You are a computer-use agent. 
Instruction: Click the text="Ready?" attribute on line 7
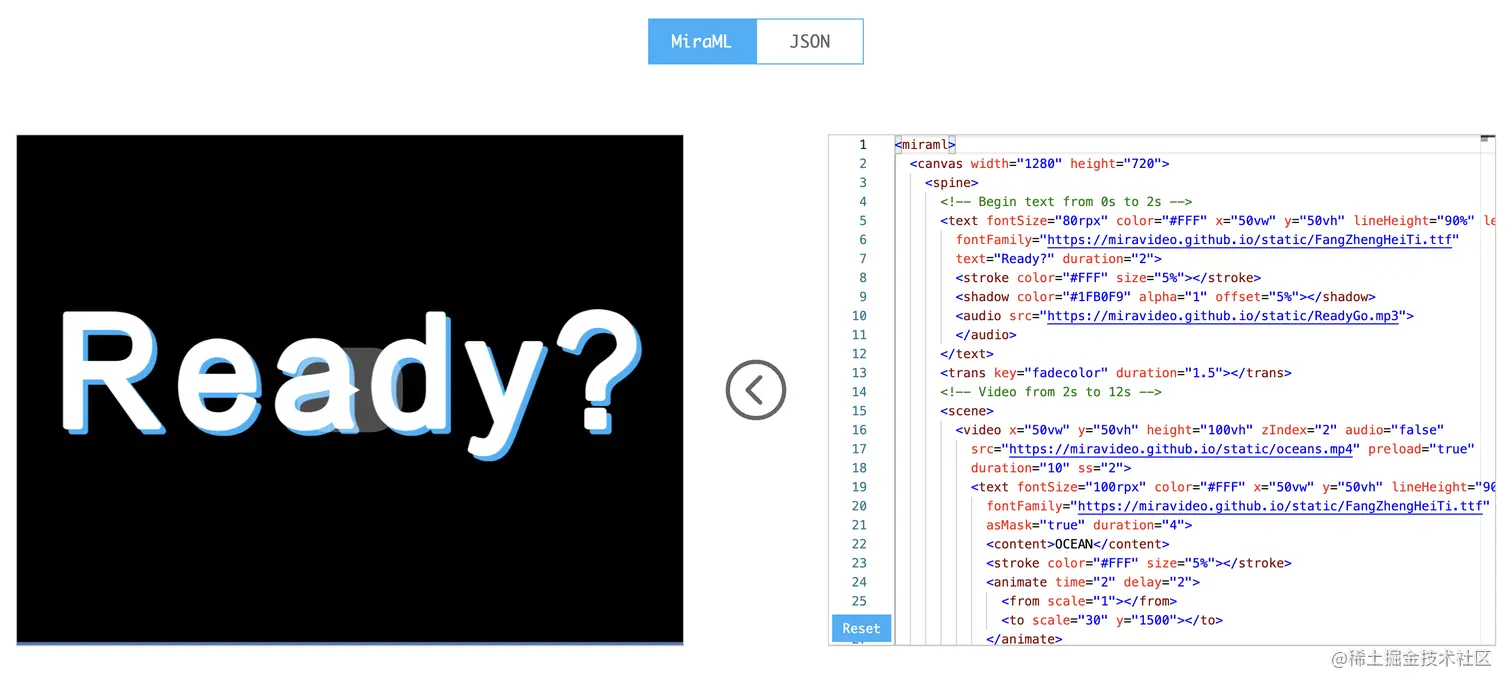(x=1005, y=259)
